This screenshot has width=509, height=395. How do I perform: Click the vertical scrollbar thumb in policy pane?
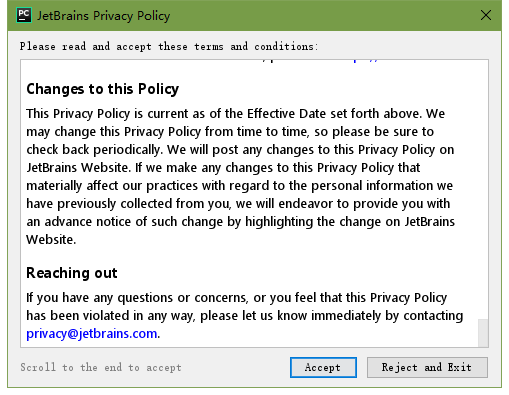click(x=483, y=333)
